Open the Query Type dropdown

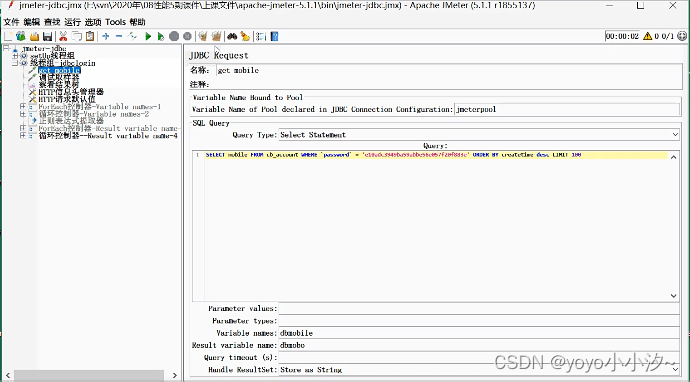pos(479,135)
